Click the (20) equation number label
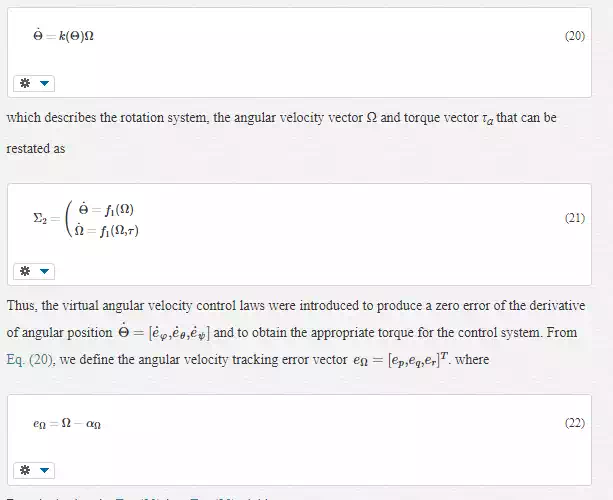Image resolution: width=613 pixels, height=500 pixels. (575, 36)
